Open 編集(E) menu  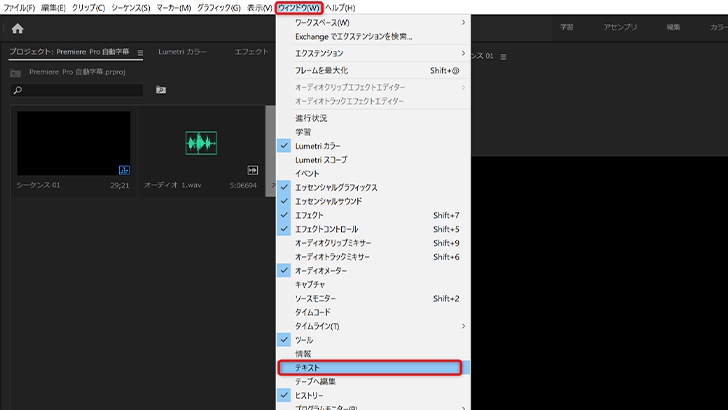click(53, 8)
